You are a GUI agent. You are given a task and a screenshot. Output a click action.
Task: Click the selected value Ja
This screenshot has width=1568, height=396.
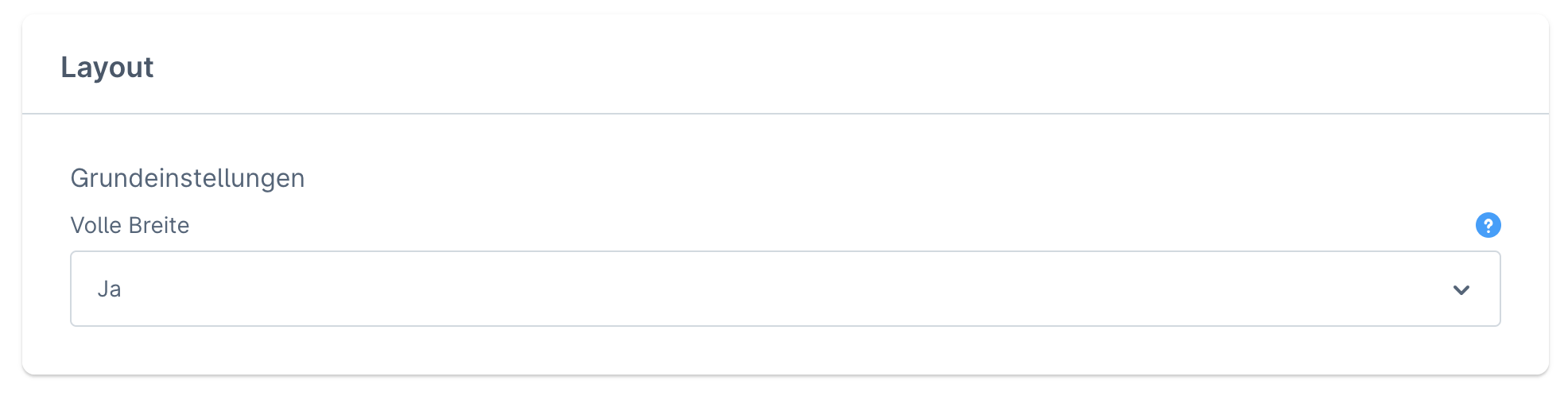pyautogui.click(x=110, y=289)
